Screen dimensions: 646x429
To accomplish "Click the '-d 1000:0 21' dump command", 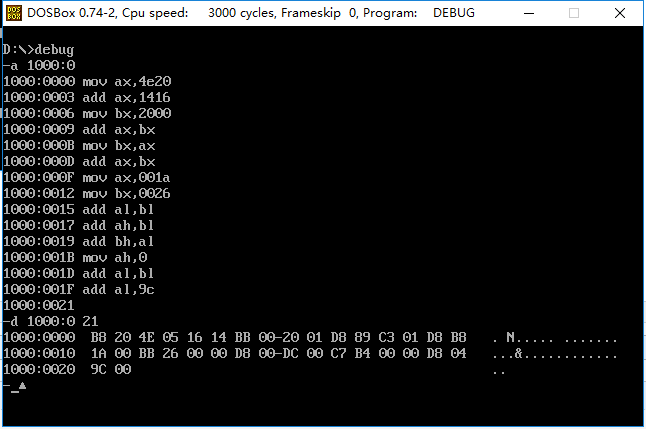I will click(51, 321).
